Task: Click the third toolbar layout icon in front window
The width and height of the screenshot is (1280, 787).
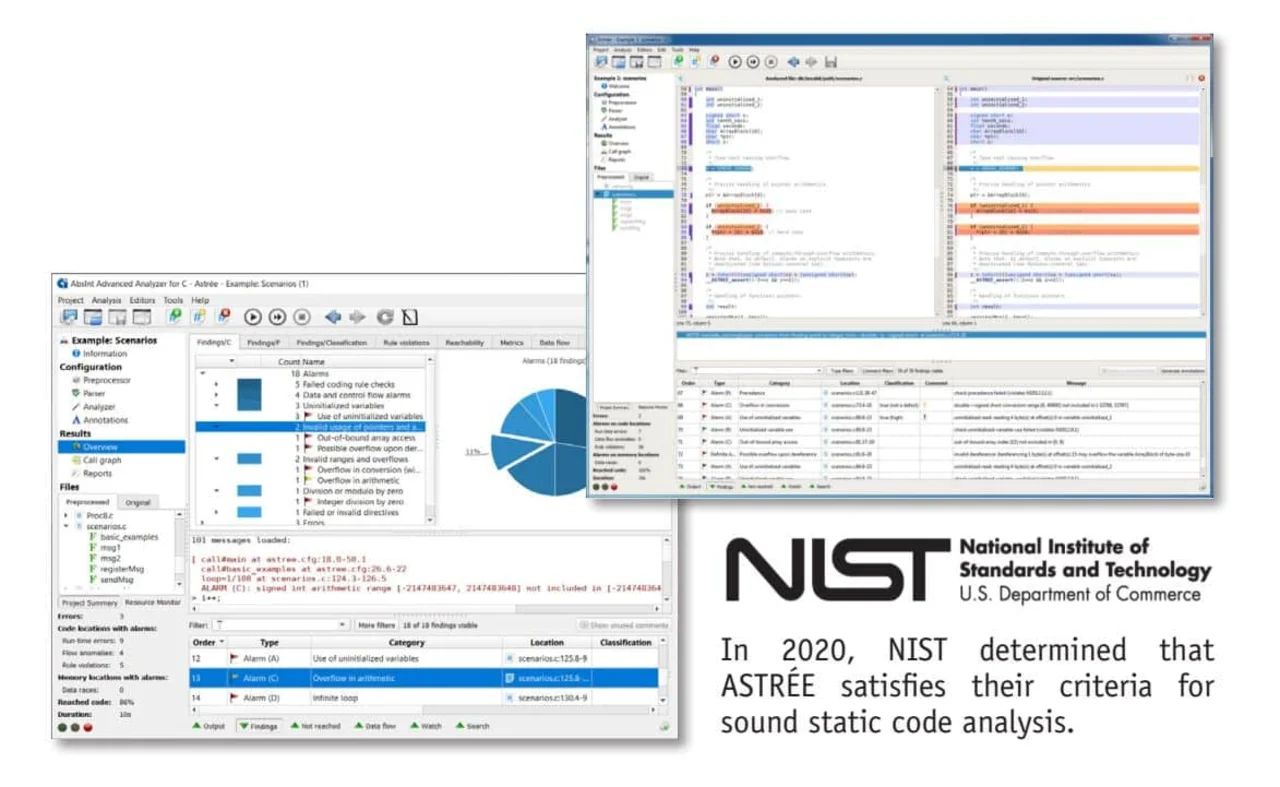Action: point(117,317)
